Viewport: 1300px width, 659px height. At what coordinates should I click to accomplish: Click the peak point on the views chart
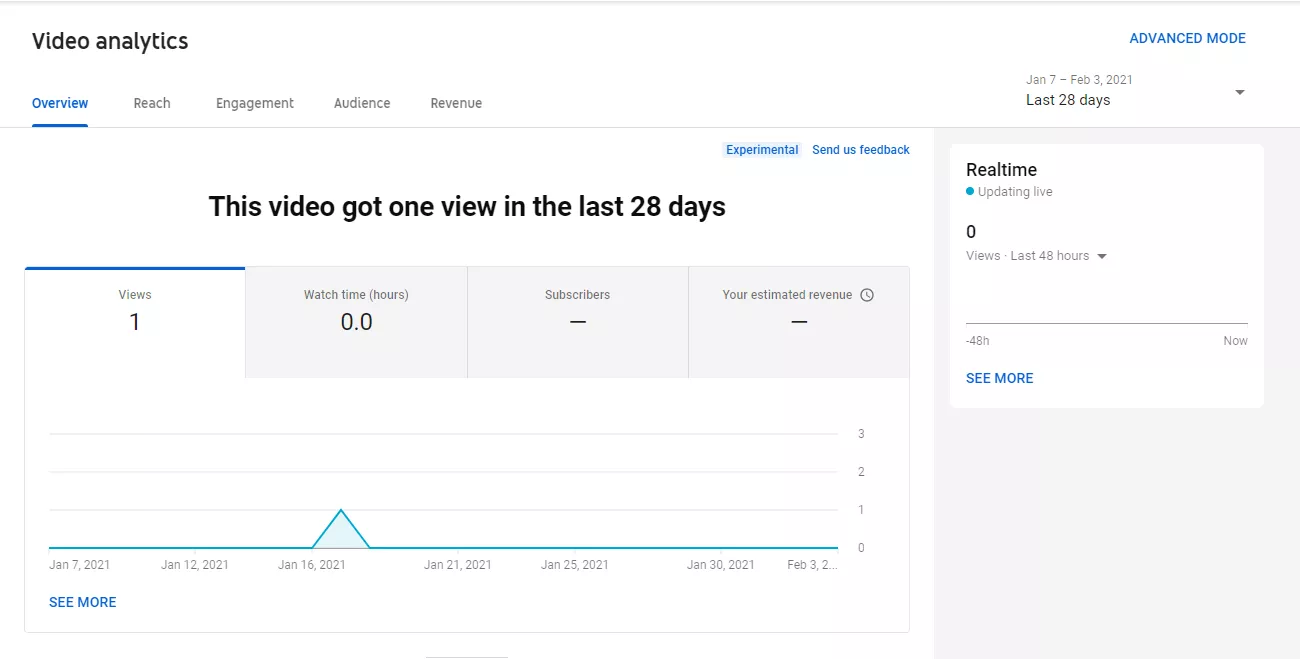pos(341,510)
